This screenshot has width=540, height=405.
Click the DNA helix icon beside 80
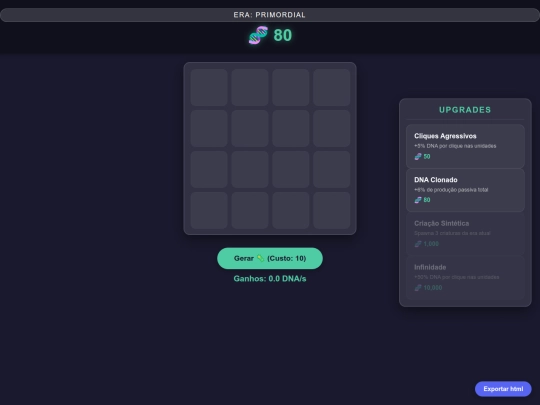click(x=258, y=35)
